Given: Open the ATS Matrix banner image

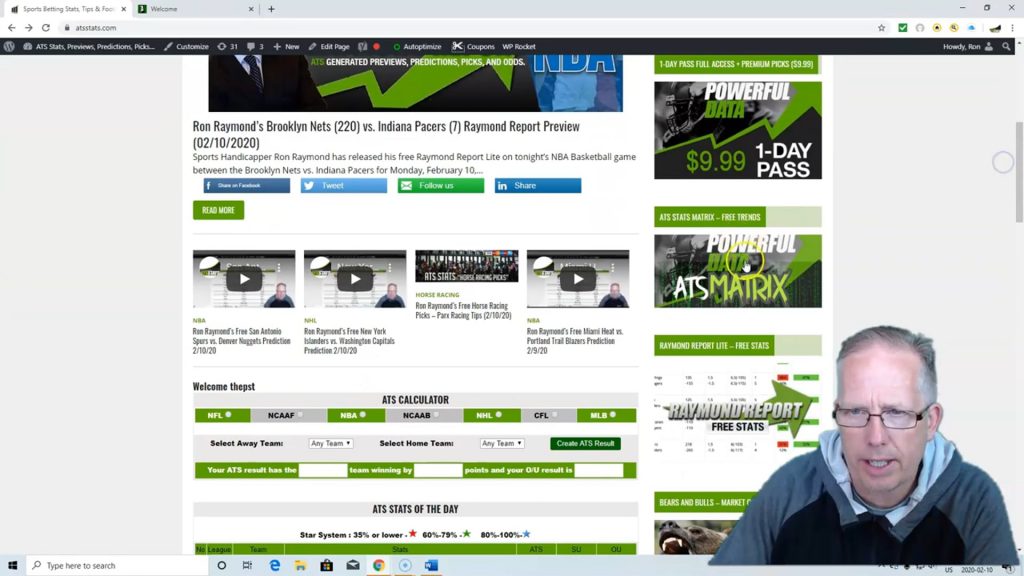Looking at the screenshot, I should [x=738, y=271].
